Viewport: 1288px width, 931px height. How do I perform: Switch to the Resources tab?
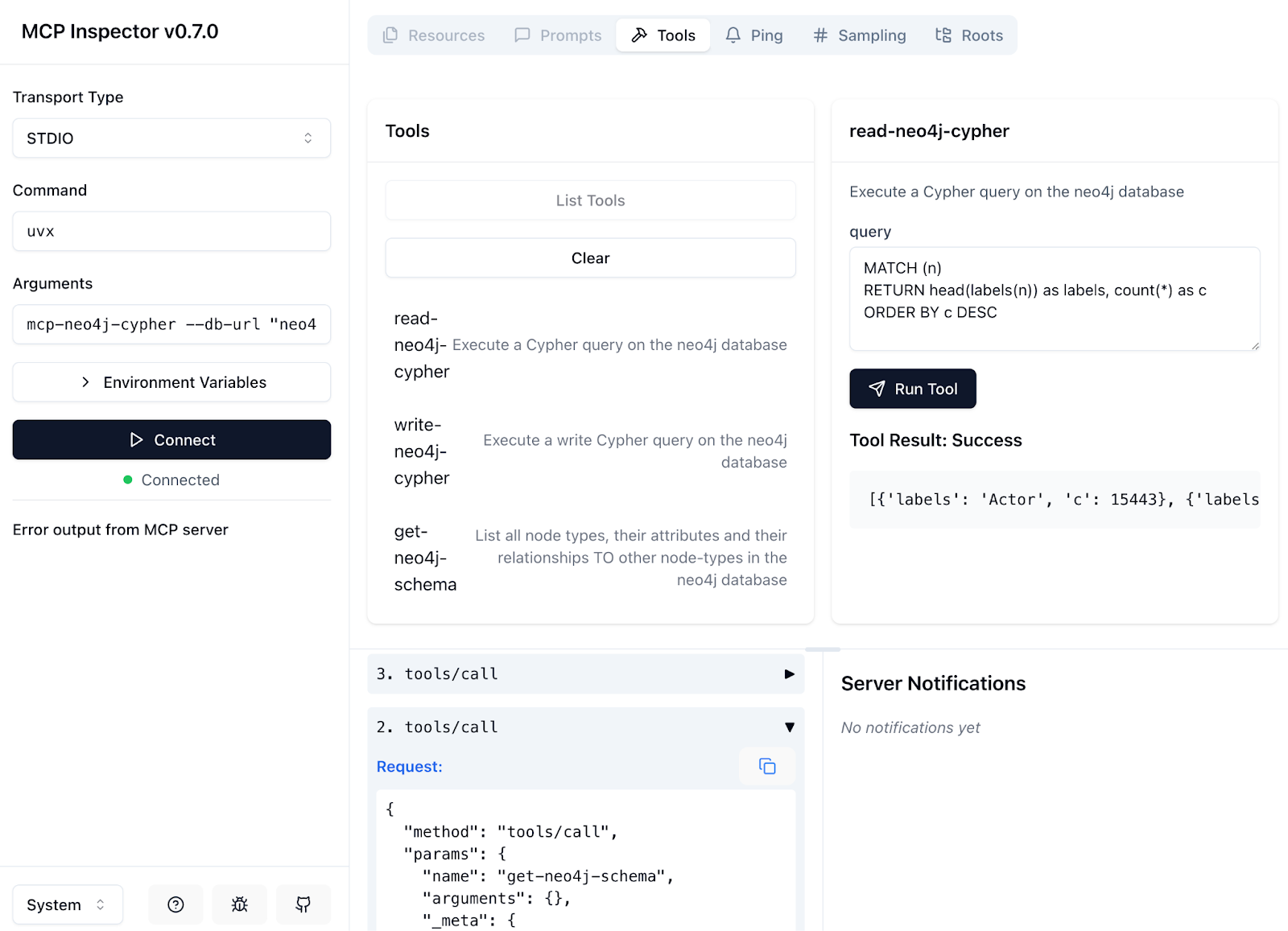[434, 35]
